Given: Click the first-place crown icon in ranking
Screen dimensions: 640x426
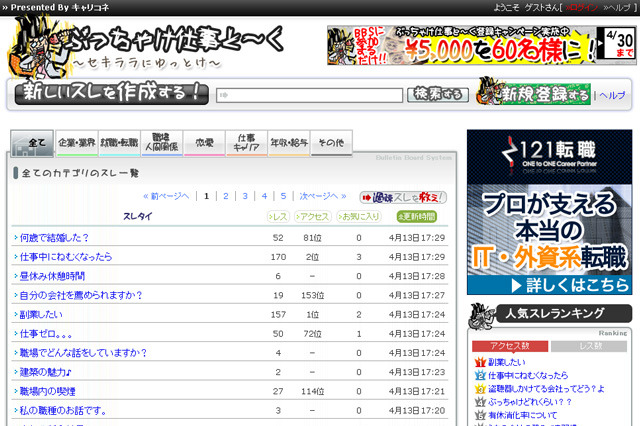Looking at the screenshot, I should point(480,362).
